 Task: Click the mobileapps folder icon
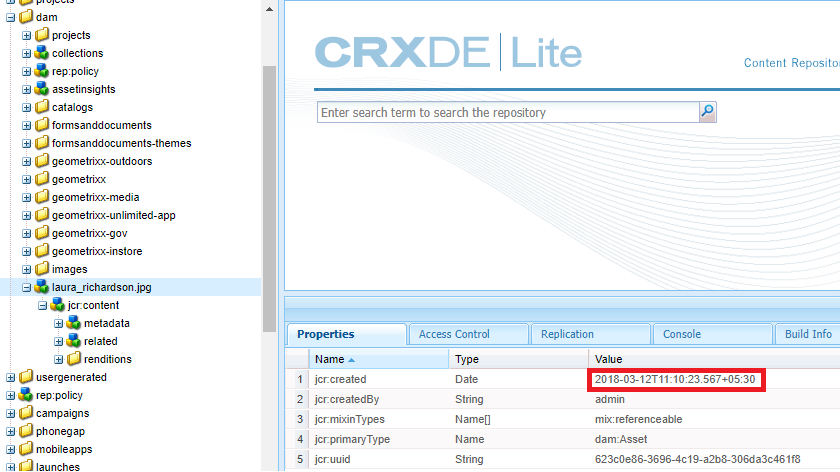(26, 449)
